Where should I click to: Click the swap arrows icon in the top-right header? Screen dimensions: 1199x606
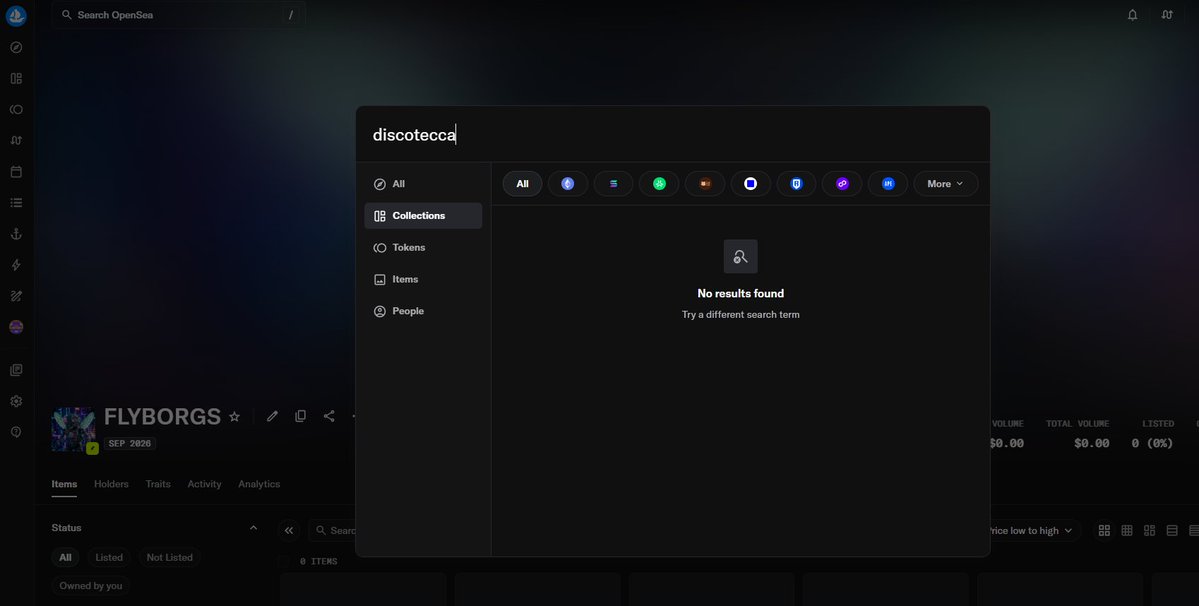[x=1167, y=15]
